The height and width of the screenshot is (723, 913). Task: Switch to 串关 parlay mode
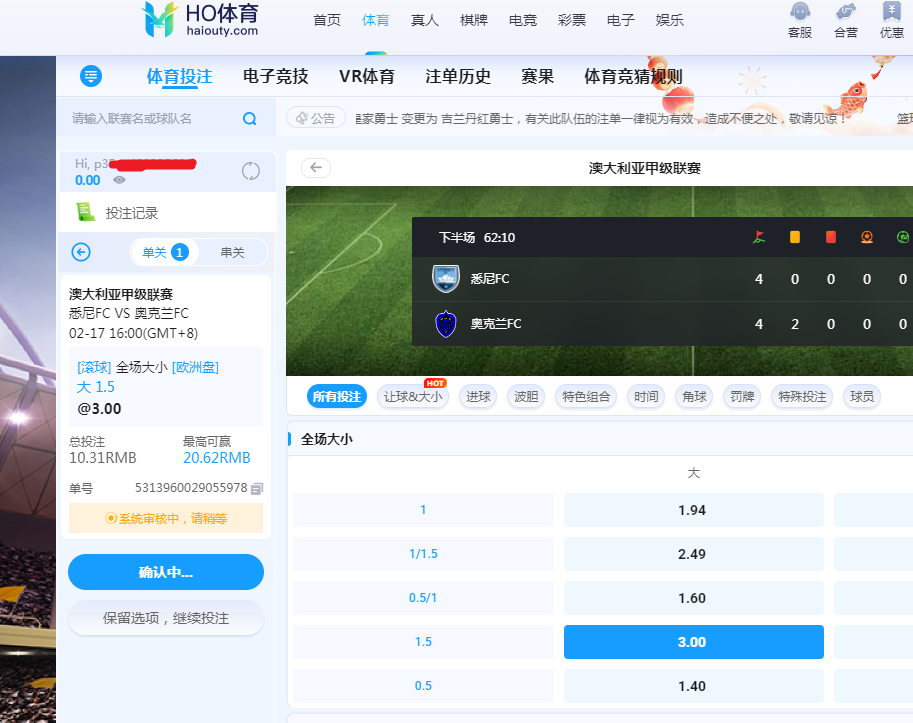point(232,252)
